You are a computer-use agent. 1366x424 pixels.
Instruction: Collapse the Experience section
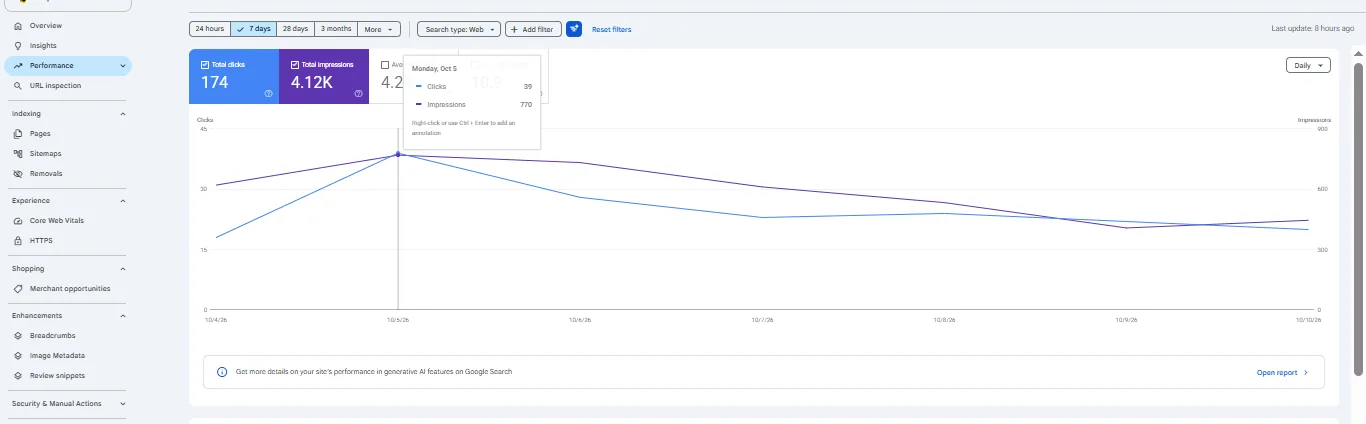(x=123, y=201)
